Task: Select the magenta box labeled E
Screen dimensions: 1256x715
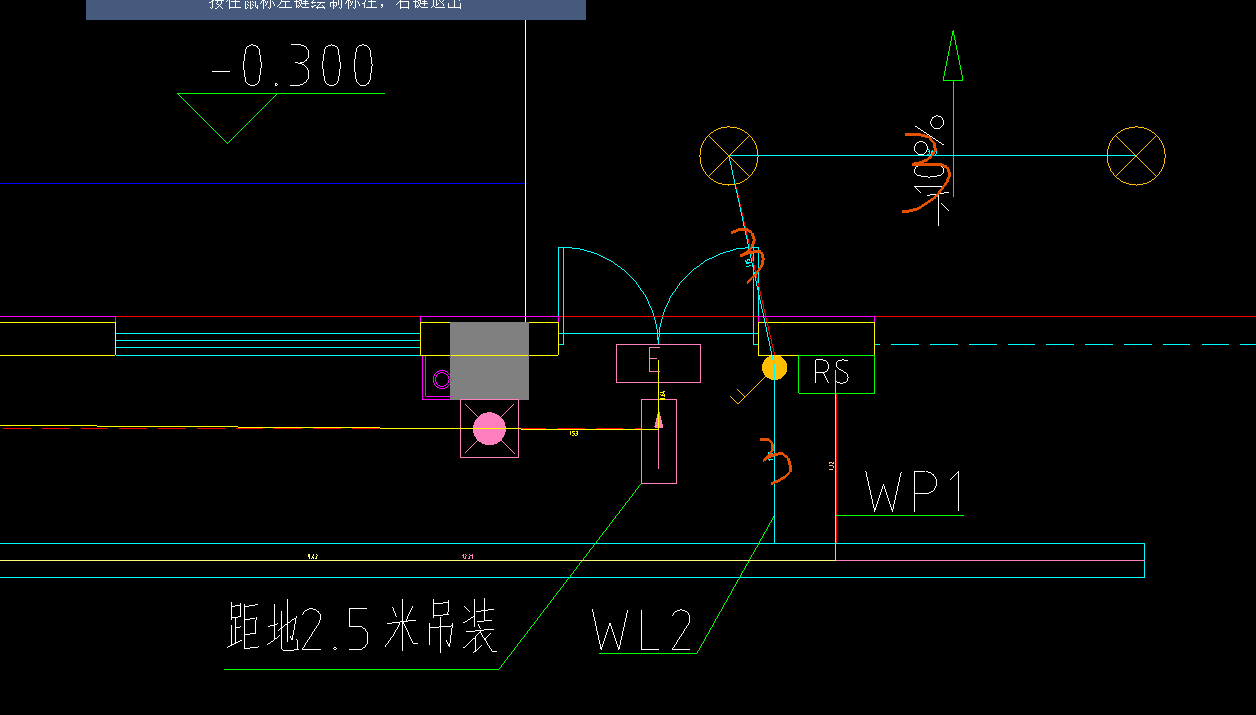Action: (x=658, y=363)
